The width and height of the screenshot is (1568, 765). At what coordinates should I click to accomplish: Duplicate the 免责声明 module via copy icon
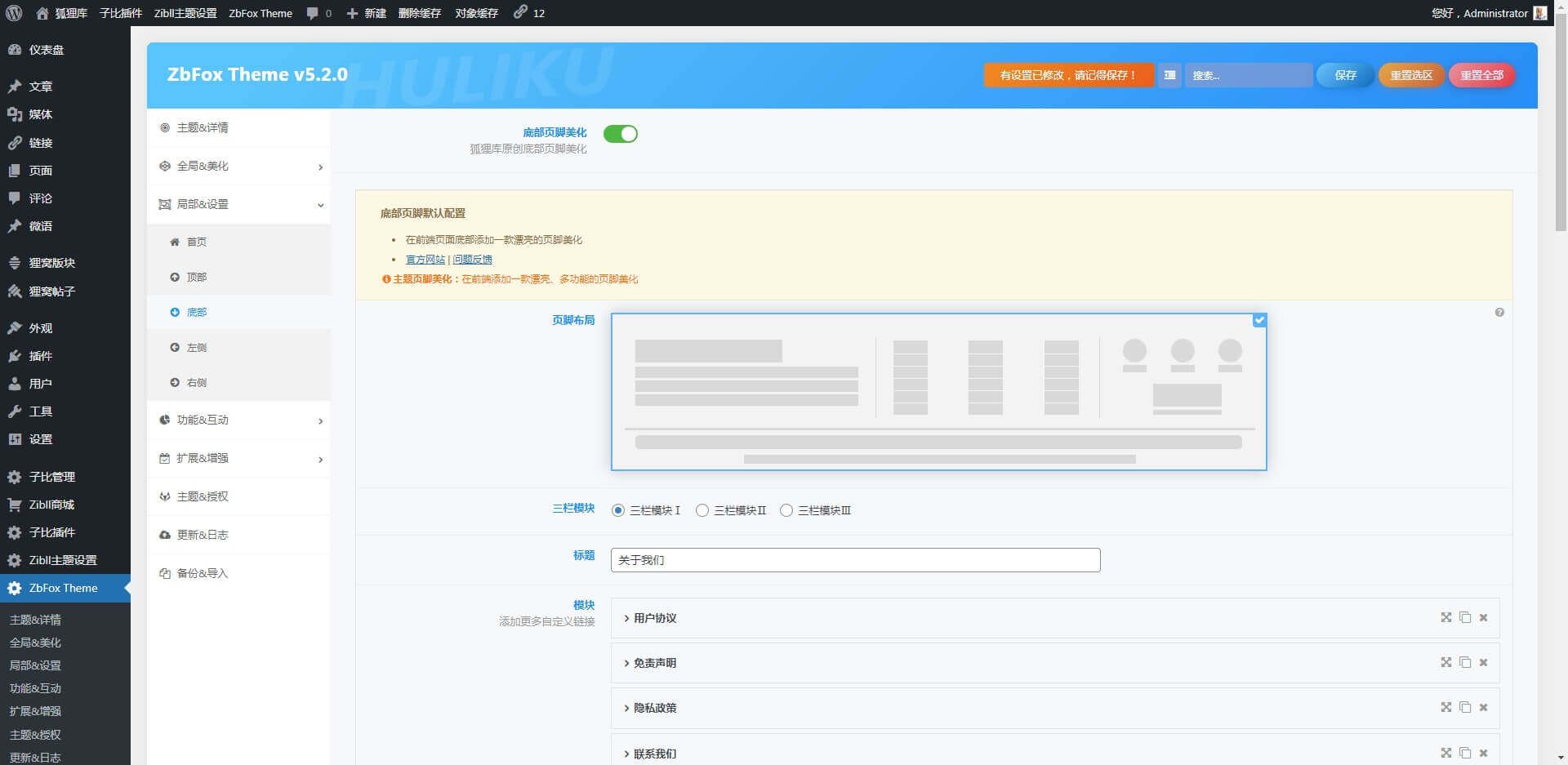tap(1465, 663)
